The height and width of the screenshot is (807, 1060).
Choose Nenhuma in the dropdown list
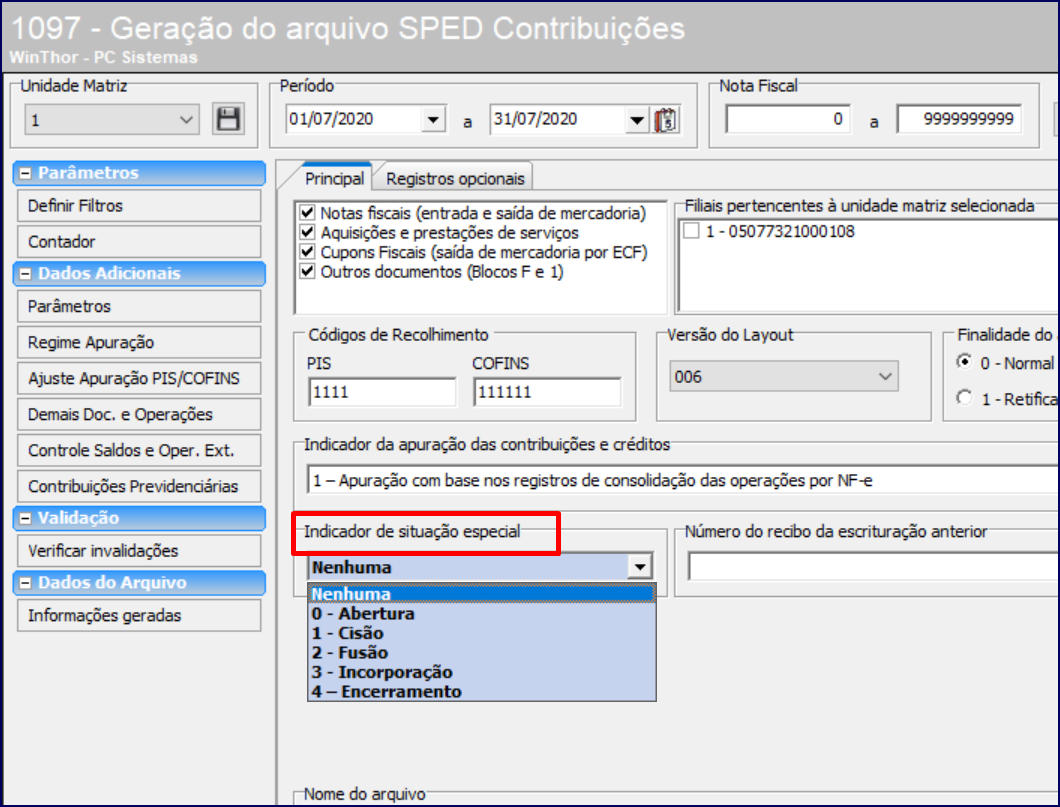481,593
